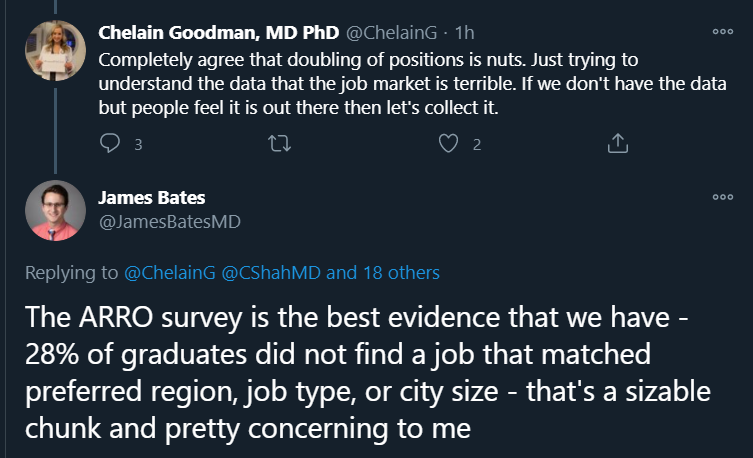Open more options on James Bates's tweet

(x=722, y=197)
